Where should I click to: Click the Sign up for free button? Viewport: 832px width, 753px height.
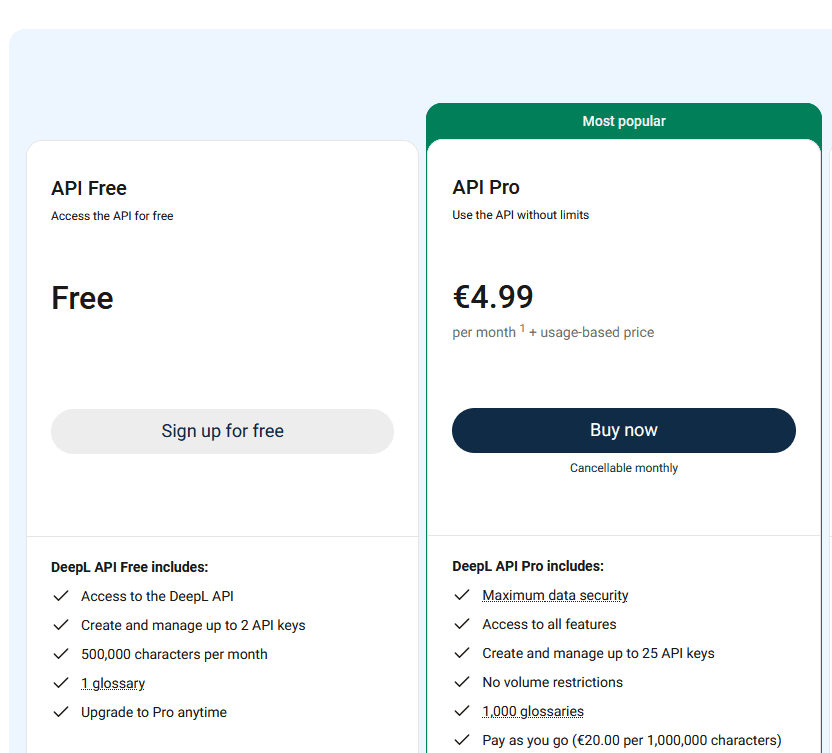[222, 431]
